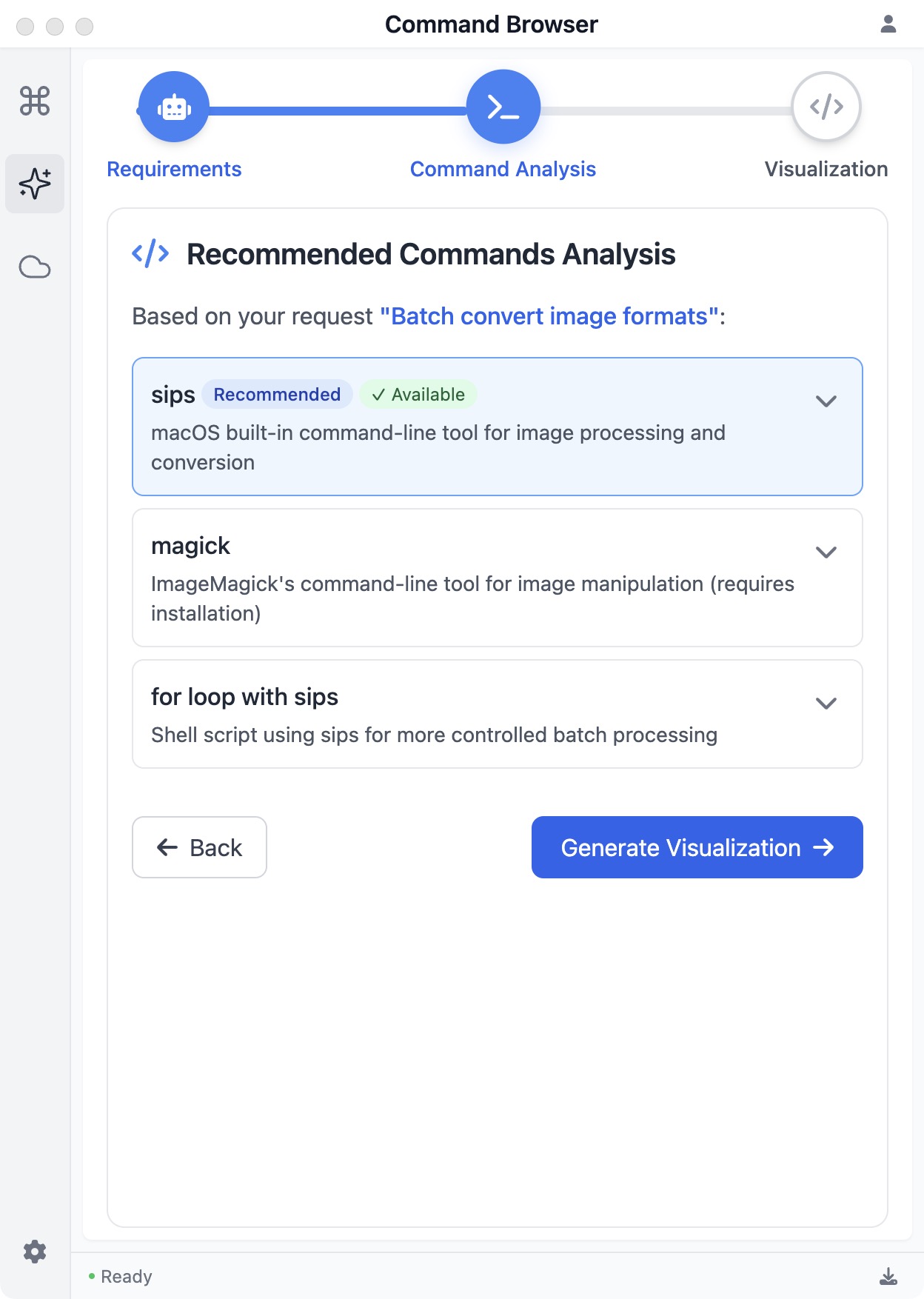The height and width of the screenshot is (1299, 924).
Task: Click the Recommended Commands Analysis heading
Action: click(431, 254)
